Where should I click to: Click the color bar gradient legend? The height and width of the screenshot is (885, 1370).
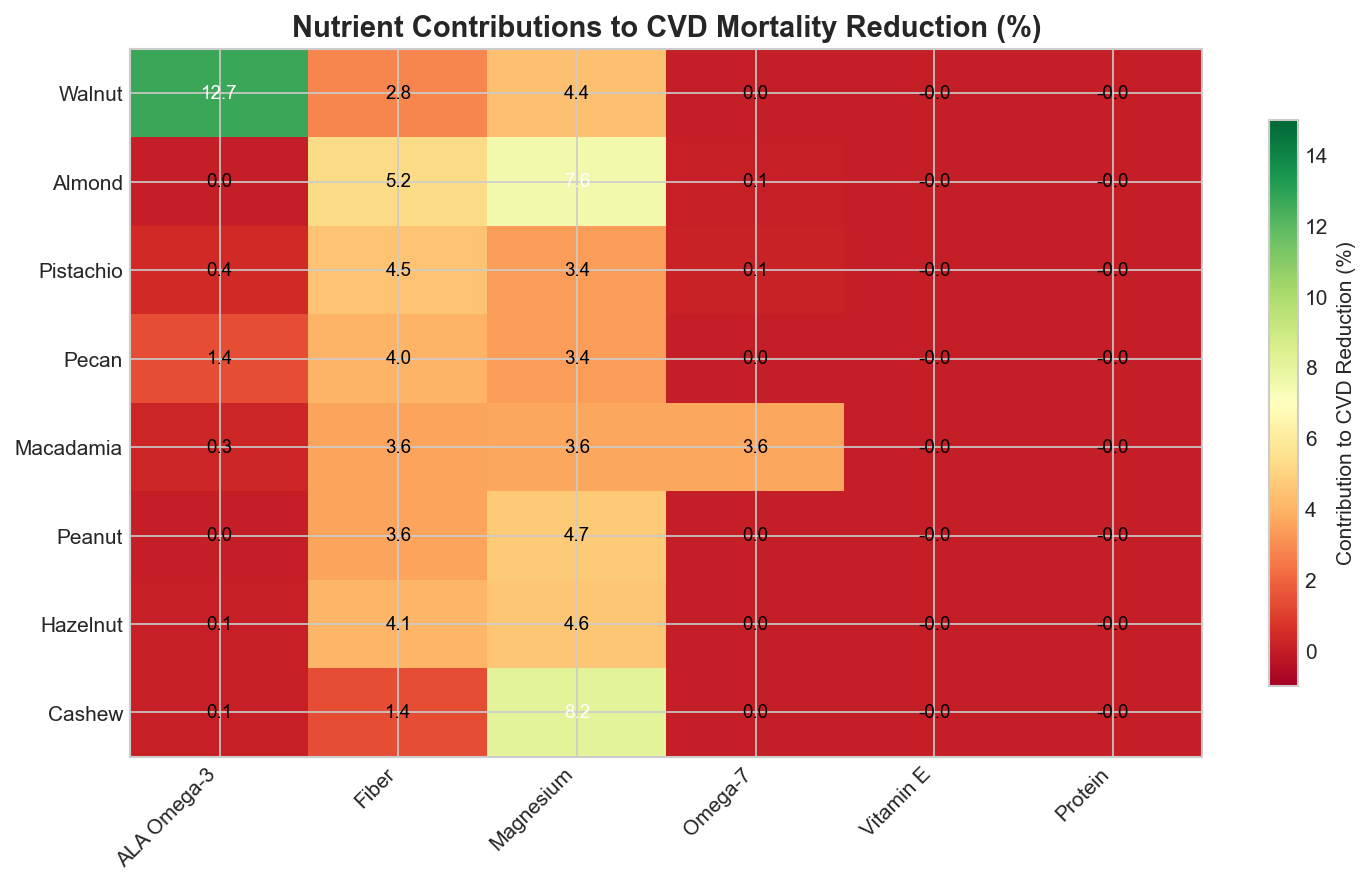pos(1282,402)
